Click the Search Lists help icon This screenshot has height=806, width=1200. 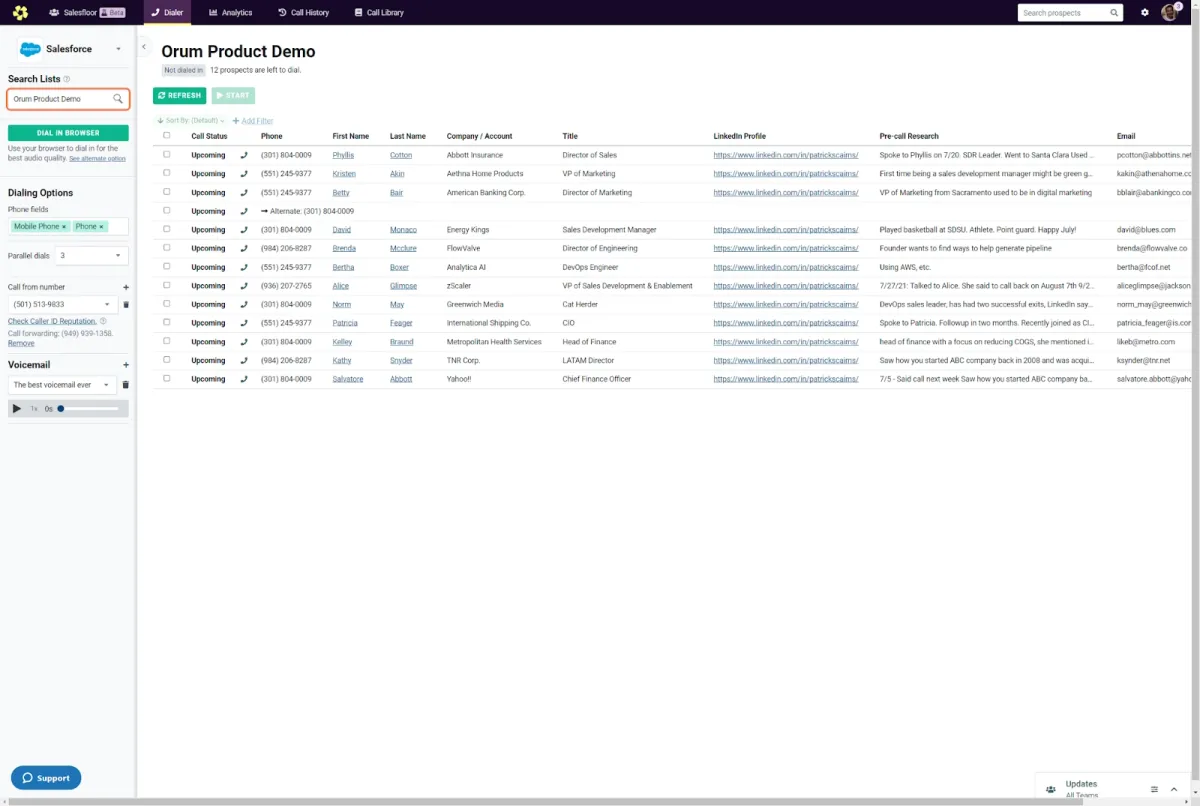pyautogui.click(x=67, y=79)
